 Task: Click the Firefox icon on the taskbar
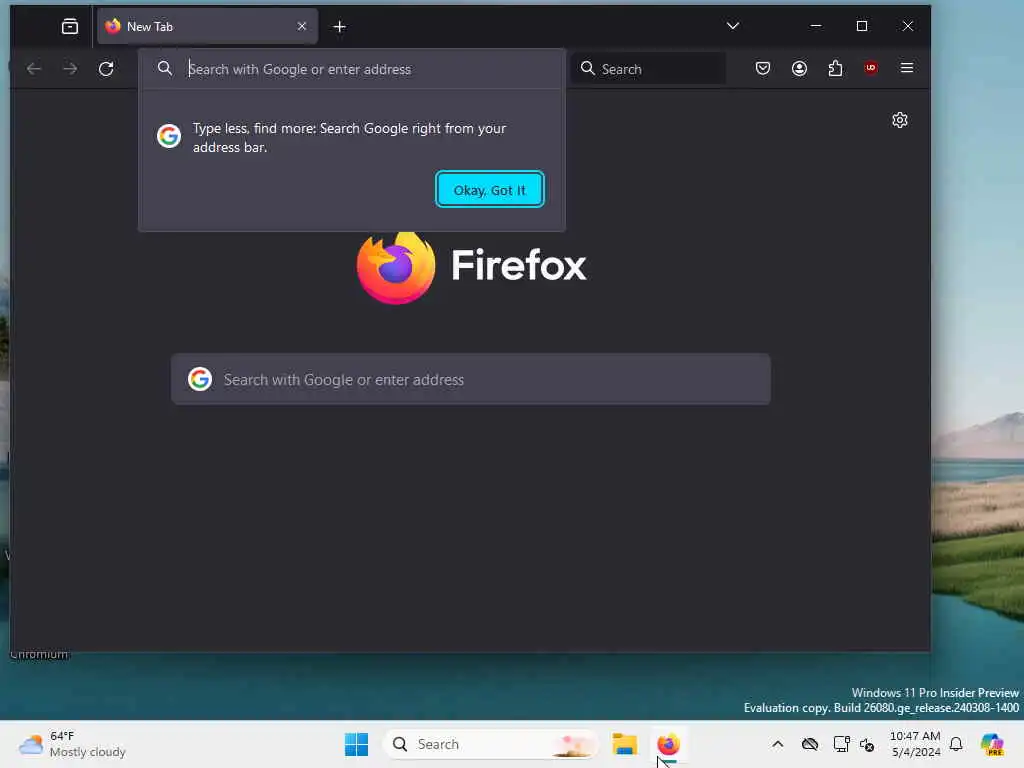click(668, 744)
